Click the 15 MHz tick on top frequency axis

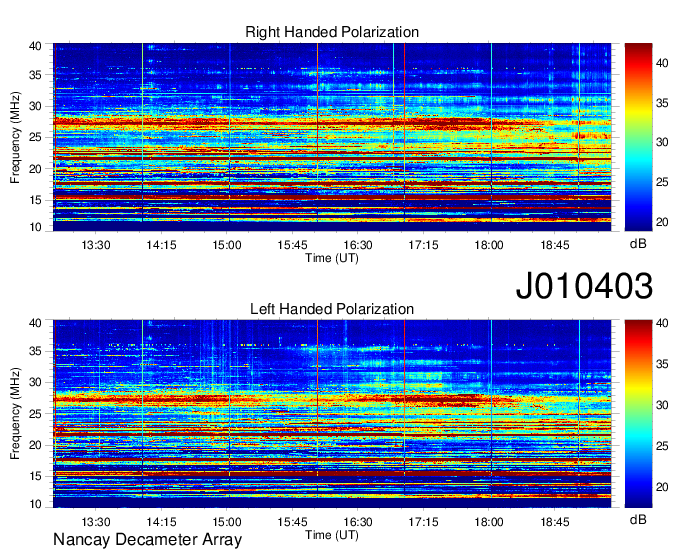36,200
